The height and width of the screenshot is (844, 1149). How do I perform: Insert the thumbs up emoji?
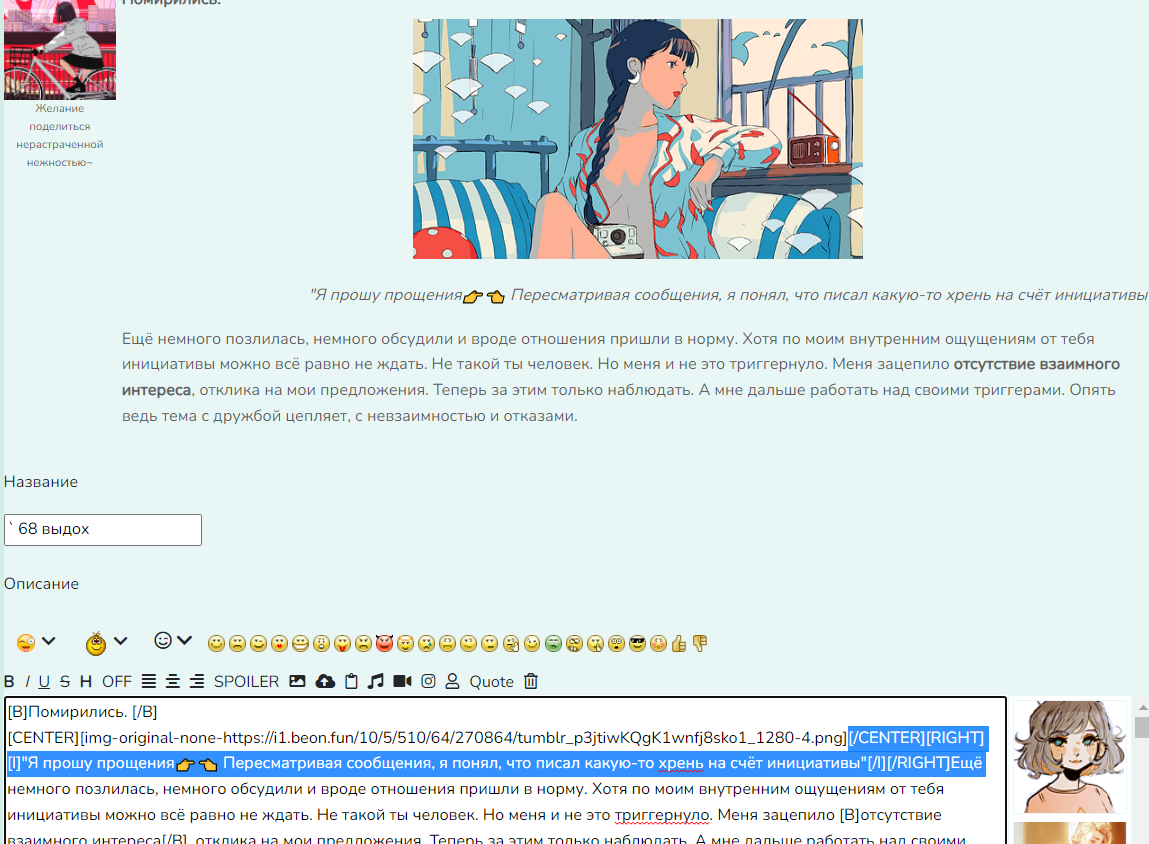pos(679,644)
